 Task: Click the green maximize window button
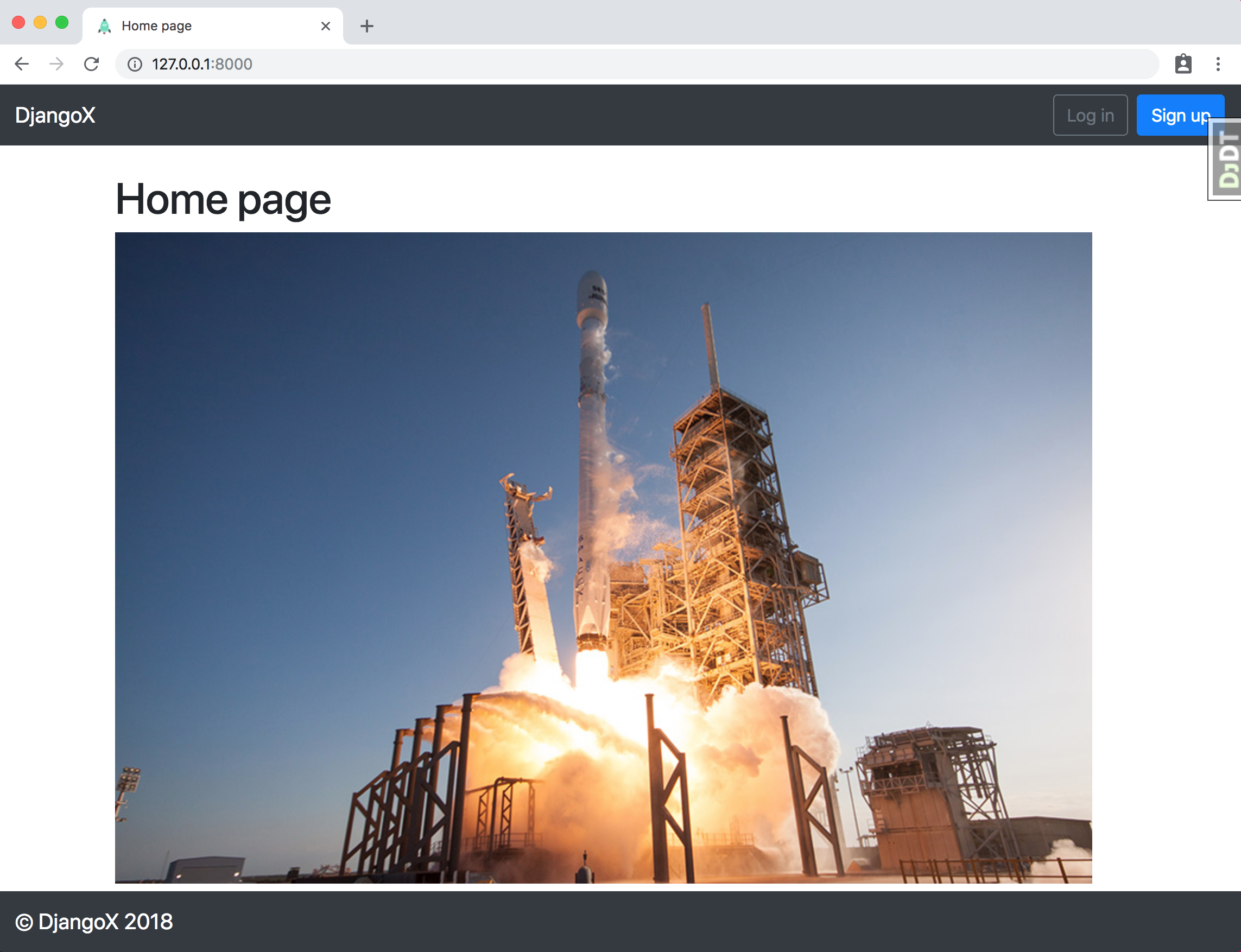[62, 23]
